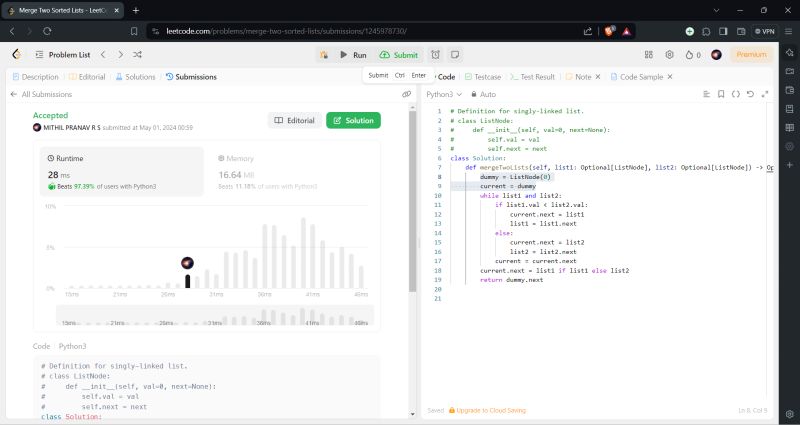Bookmark this page in browser toolbar

point(134,31)
